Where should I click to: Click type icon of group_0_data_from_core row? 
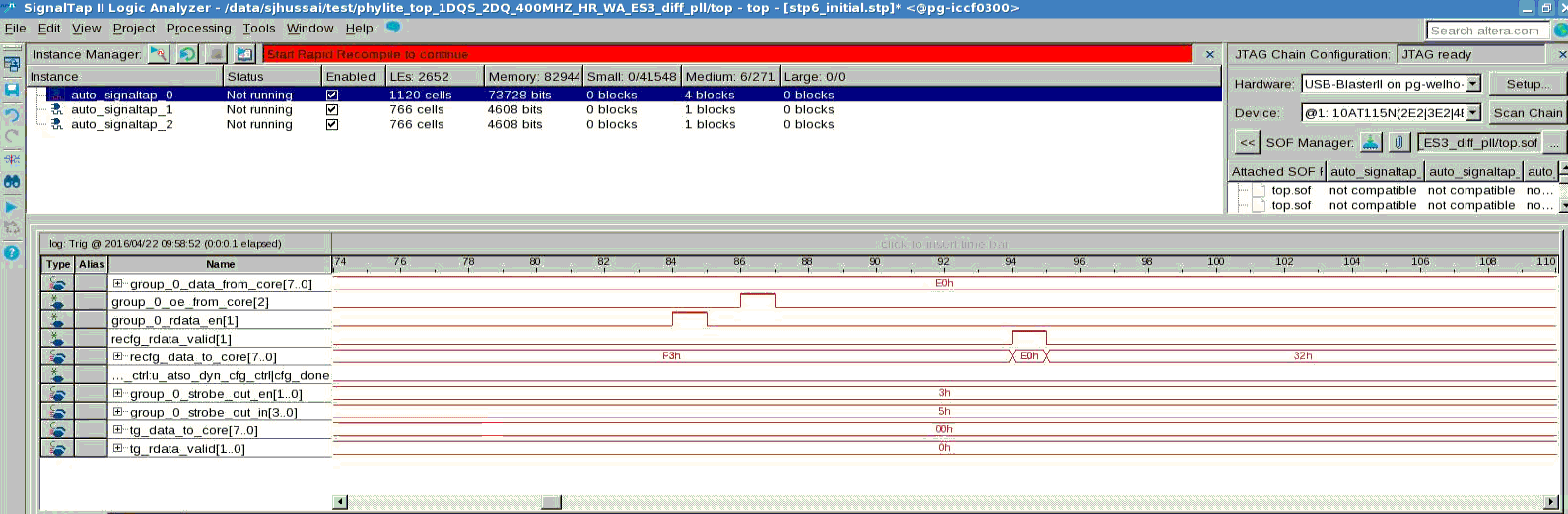point(58,284)
